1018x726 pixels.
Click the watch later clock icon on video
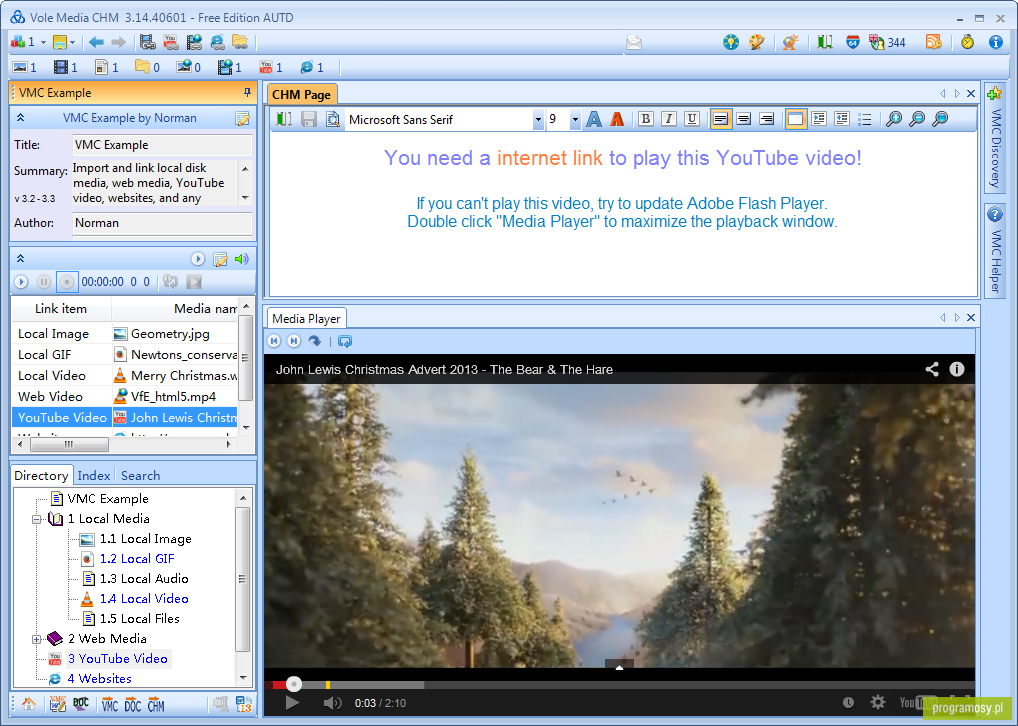point(848,702)
